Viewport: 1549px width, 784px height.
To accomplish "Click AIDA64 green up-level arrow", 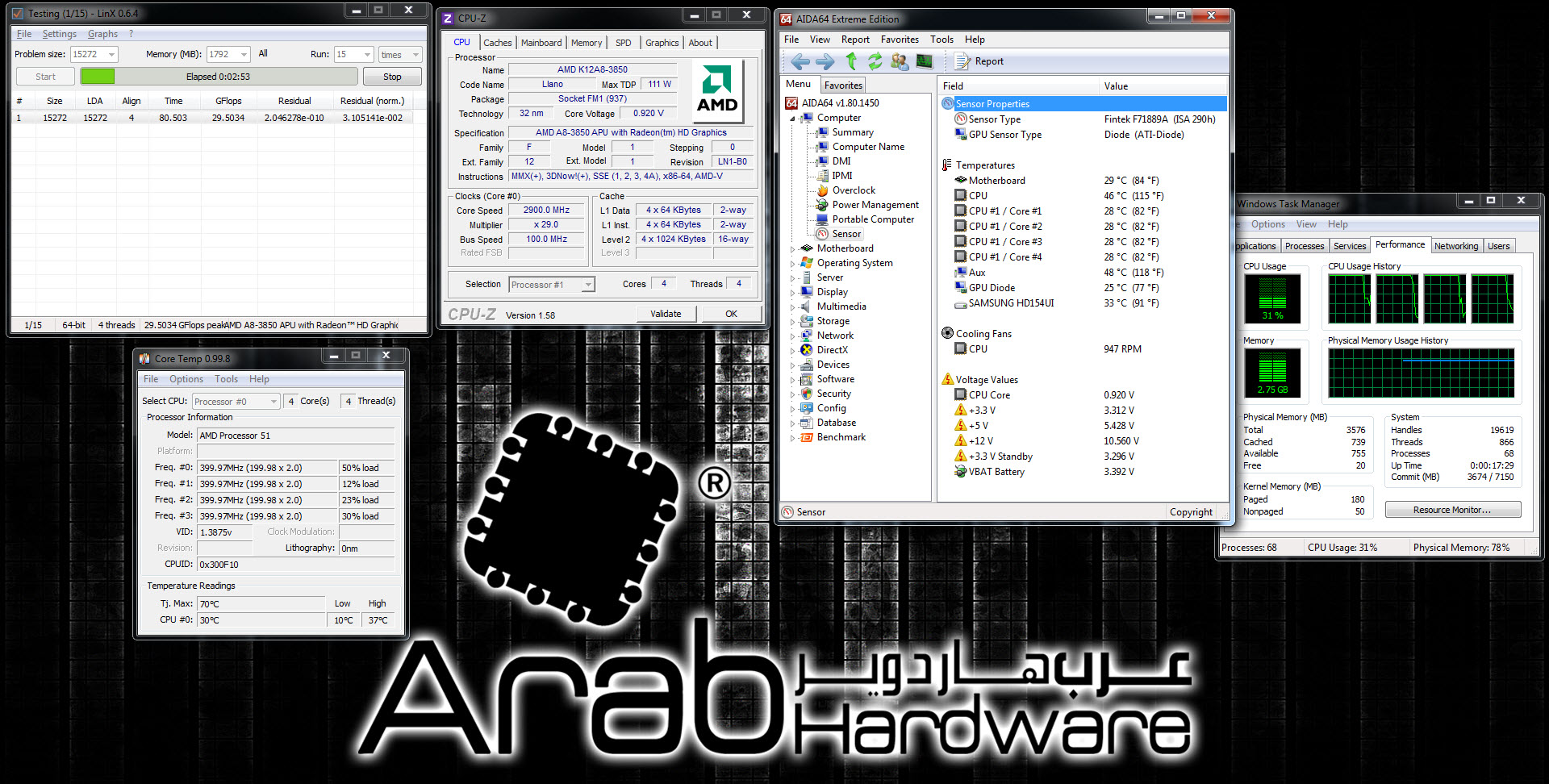I will (x=851, y=61).
